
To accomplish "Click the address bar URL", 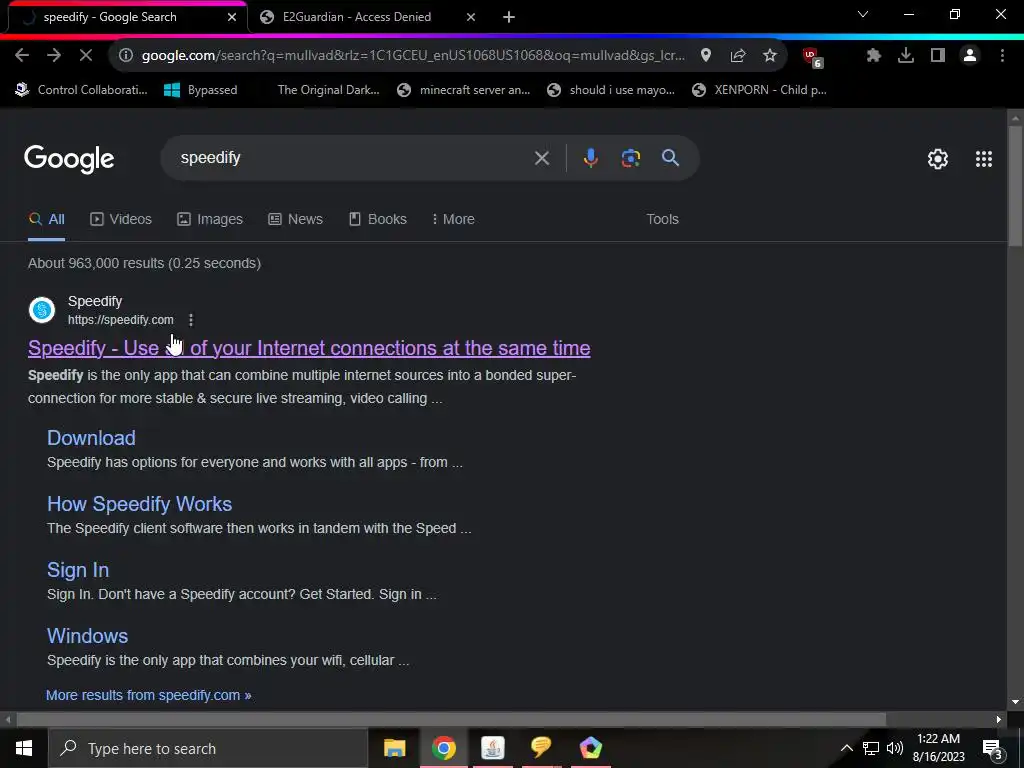I will coord(413,56).
